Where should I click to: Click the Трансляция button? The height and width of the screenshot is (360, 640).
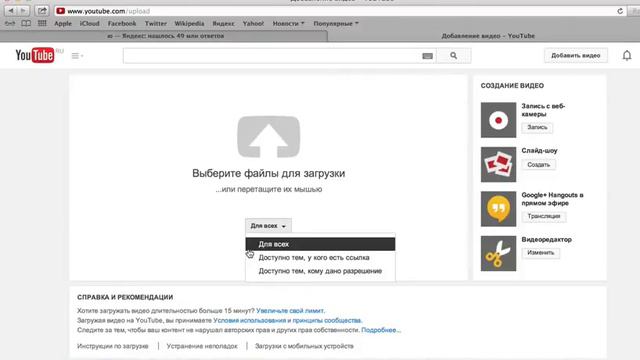pyautogui.click(x=544, y=216)
